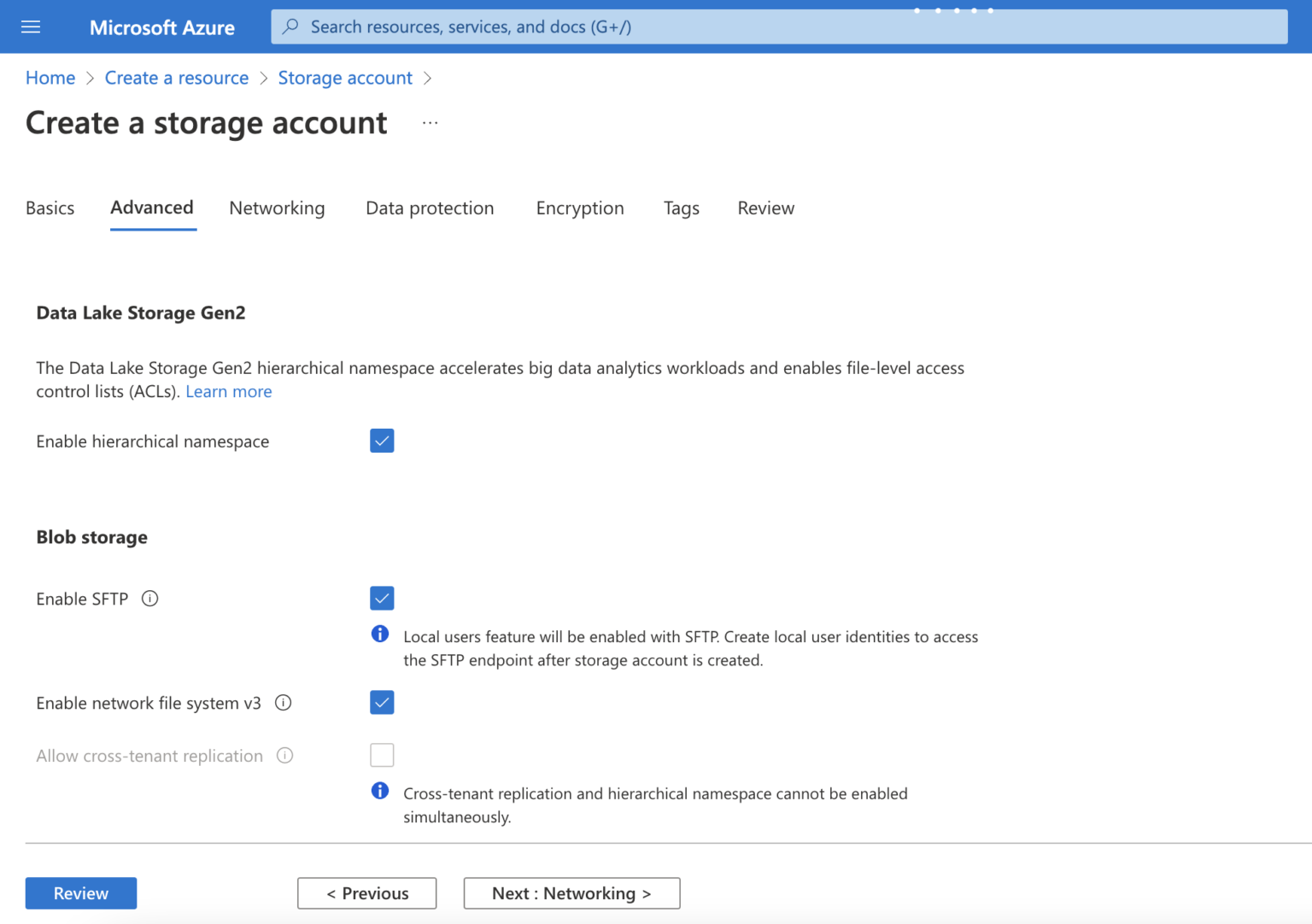Open the Azure portal hamburger menu

click(x=31, y=26)
